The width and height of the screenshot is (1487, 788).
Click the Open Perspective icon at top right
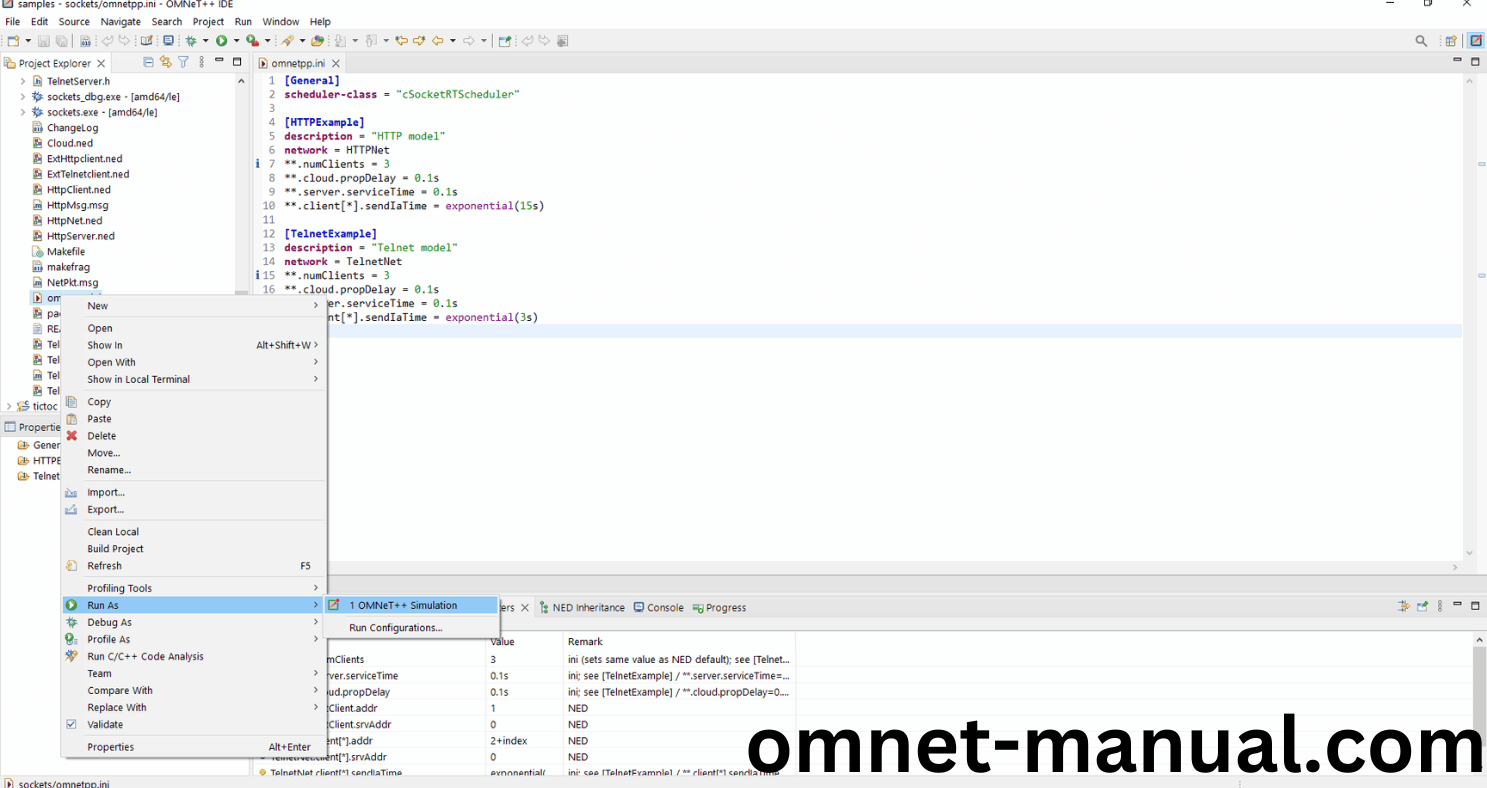(1451, 40)
